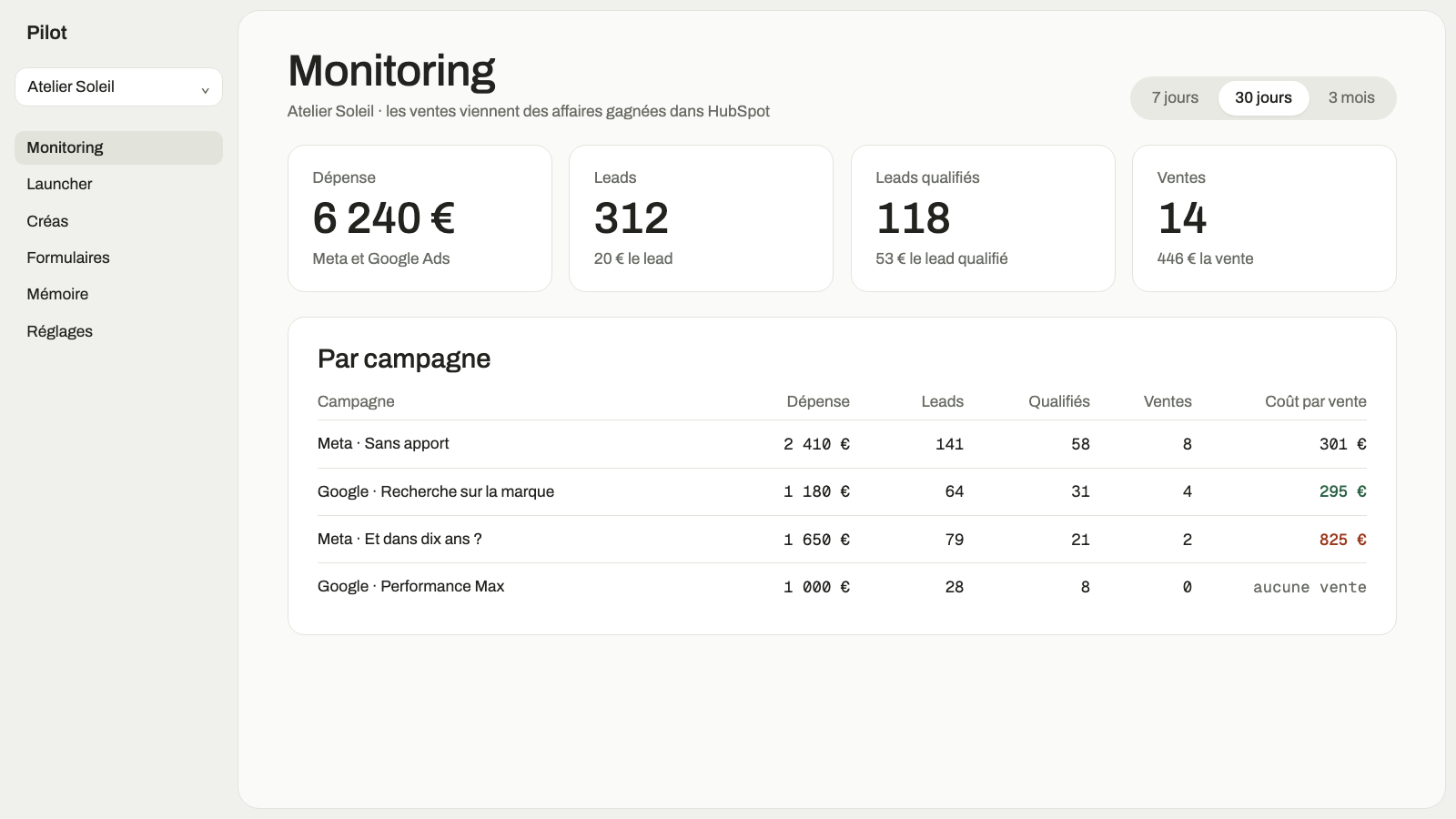This screenshot has height=819, width=1456.
Task: Click the red 825 € cost per sale
Action: pos(1342,540)
